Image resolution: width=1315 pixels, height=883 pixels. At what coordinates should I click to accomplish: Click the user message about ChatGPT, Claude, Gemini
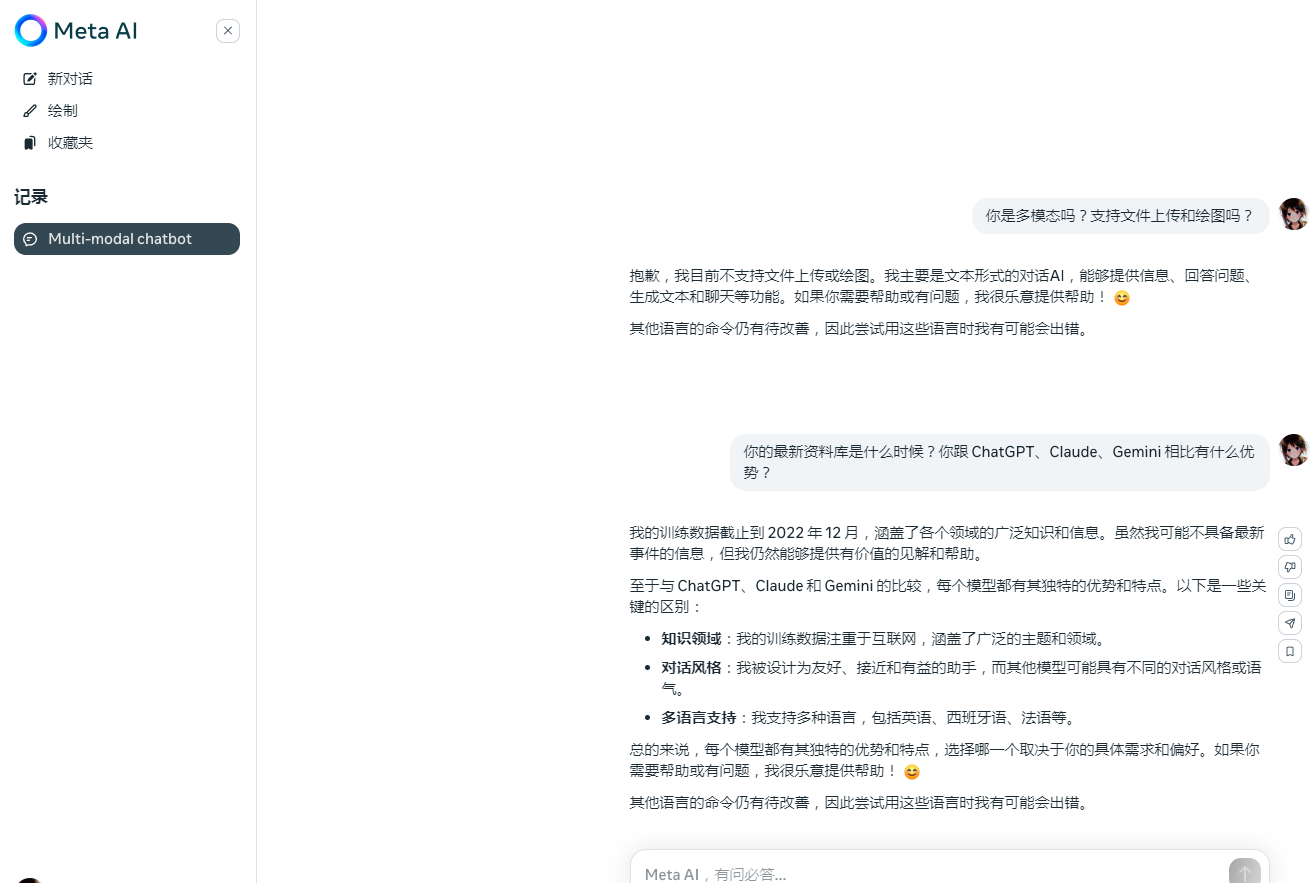pos(999,462)
